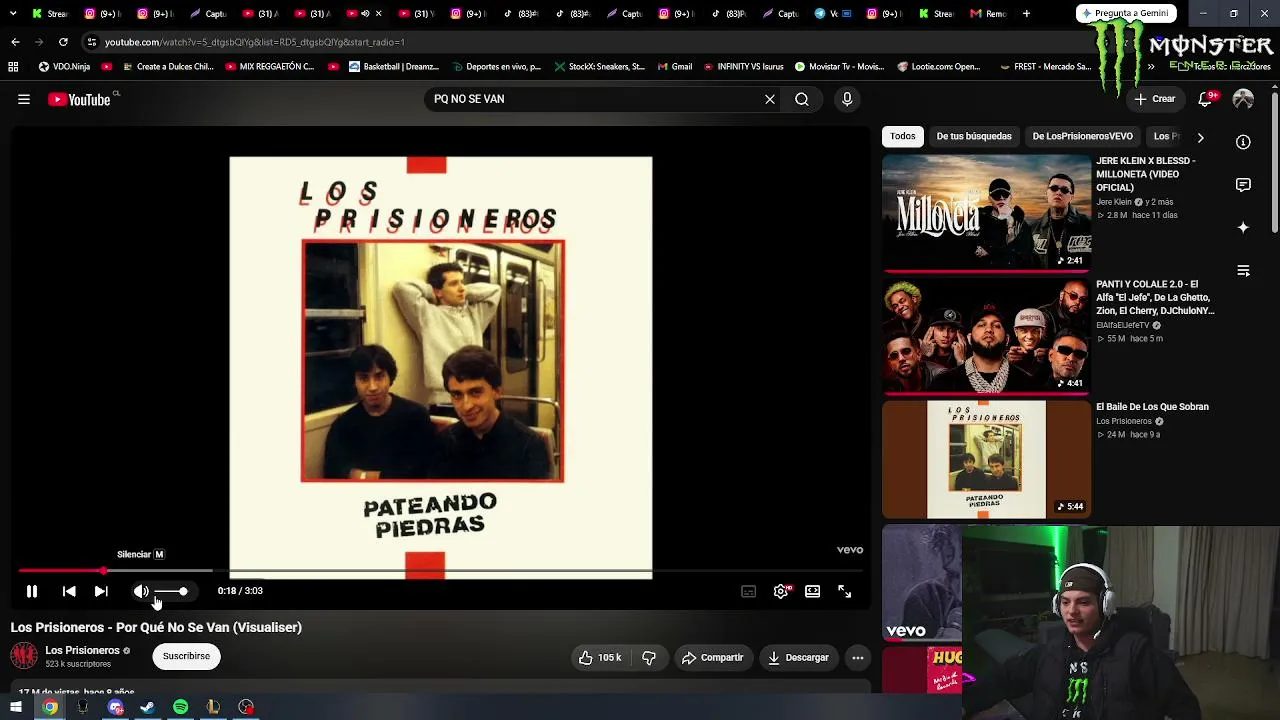Open Spotify from the taskbar

pyautogui.click(x=180, y=707)
